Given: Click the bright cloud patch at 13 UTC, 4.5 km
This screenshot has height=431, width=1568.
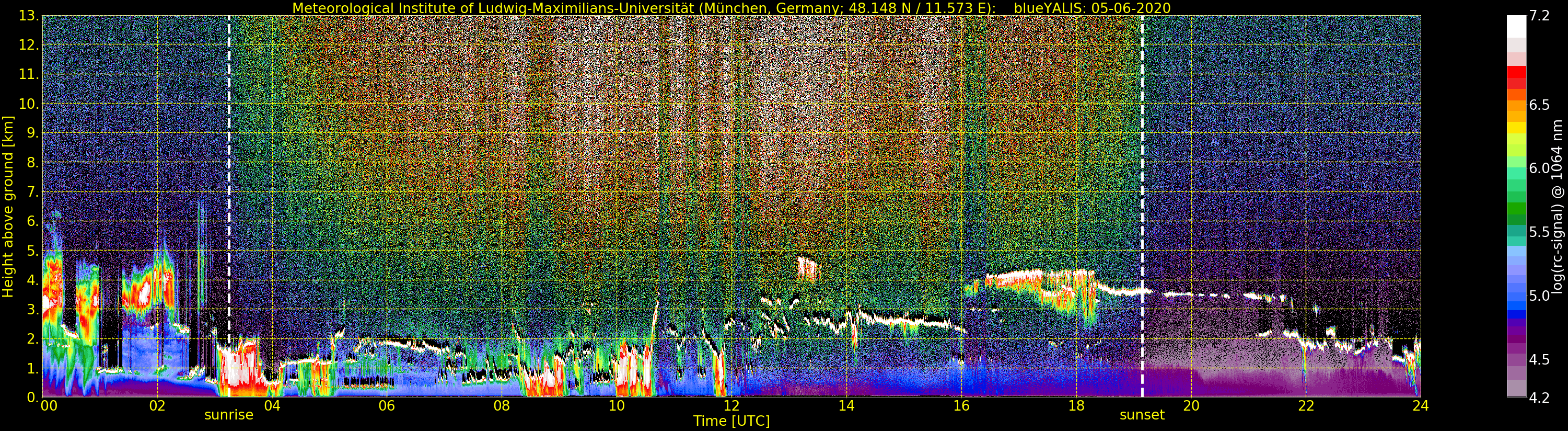Looking at the screenshot, I should [808, 269].
